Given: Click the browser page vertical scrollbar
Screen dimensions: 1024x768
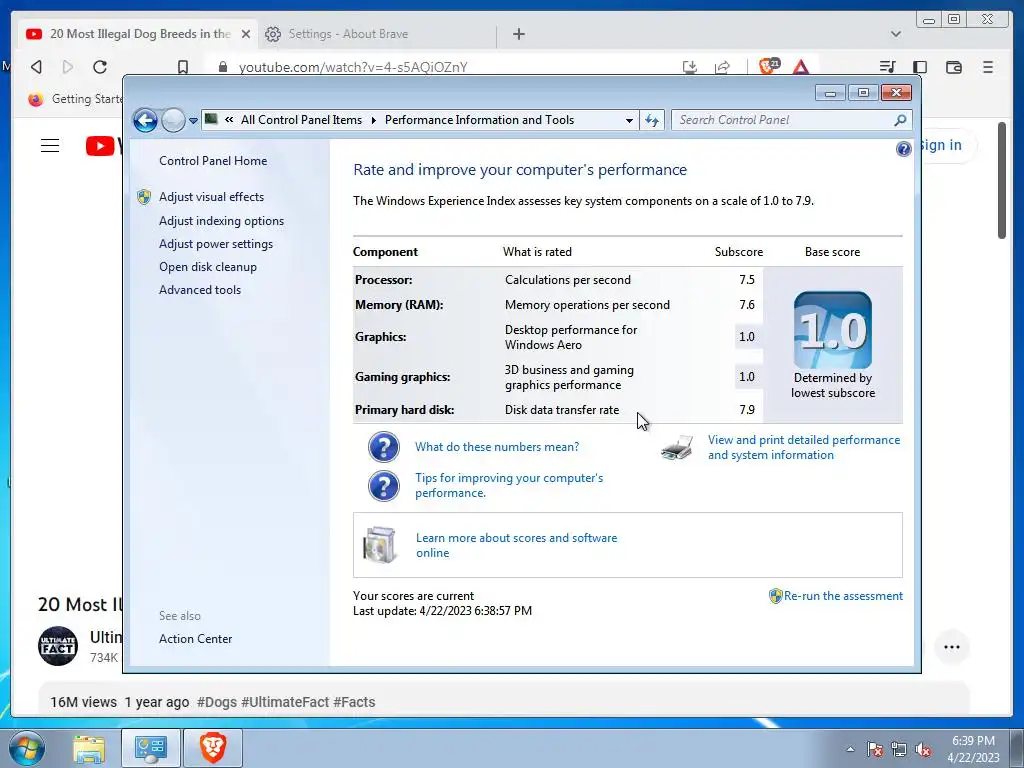Looking at the screenshot, I should (1002, 181).
